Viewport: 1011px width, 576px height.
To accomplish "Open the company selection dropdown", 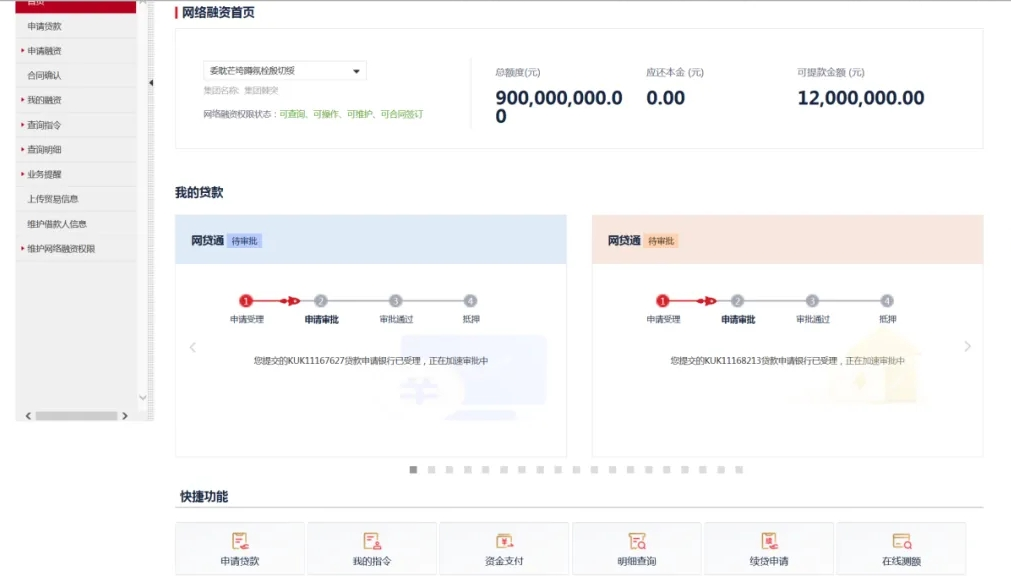I will (284, 70).
